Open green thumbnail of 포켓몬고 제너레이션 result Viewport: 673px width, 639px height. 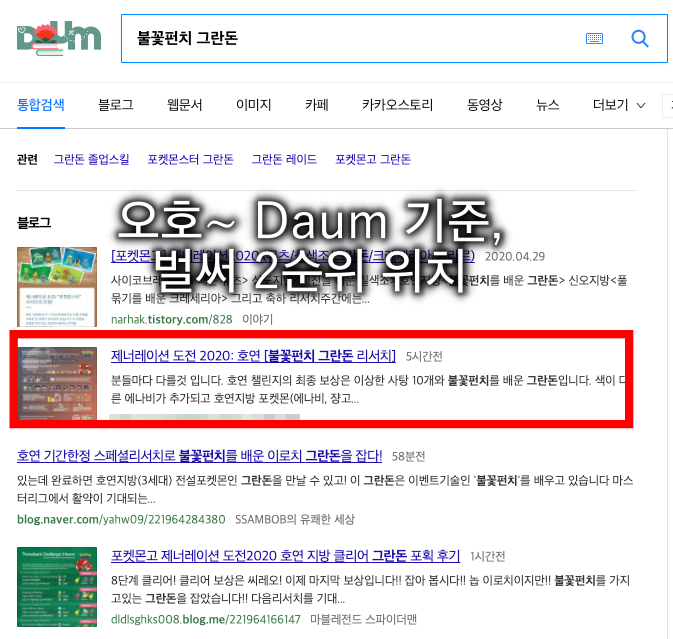coord(57,587)
